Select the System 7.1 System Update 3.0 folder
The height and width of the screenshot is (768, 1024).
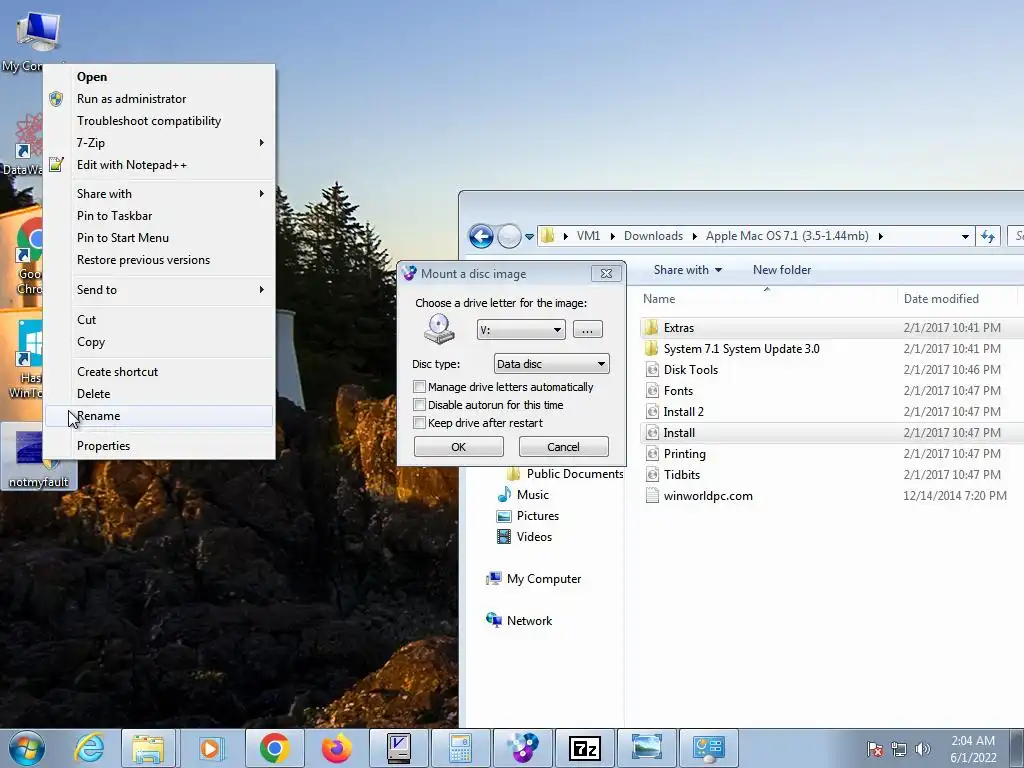(x=741, y=349)
